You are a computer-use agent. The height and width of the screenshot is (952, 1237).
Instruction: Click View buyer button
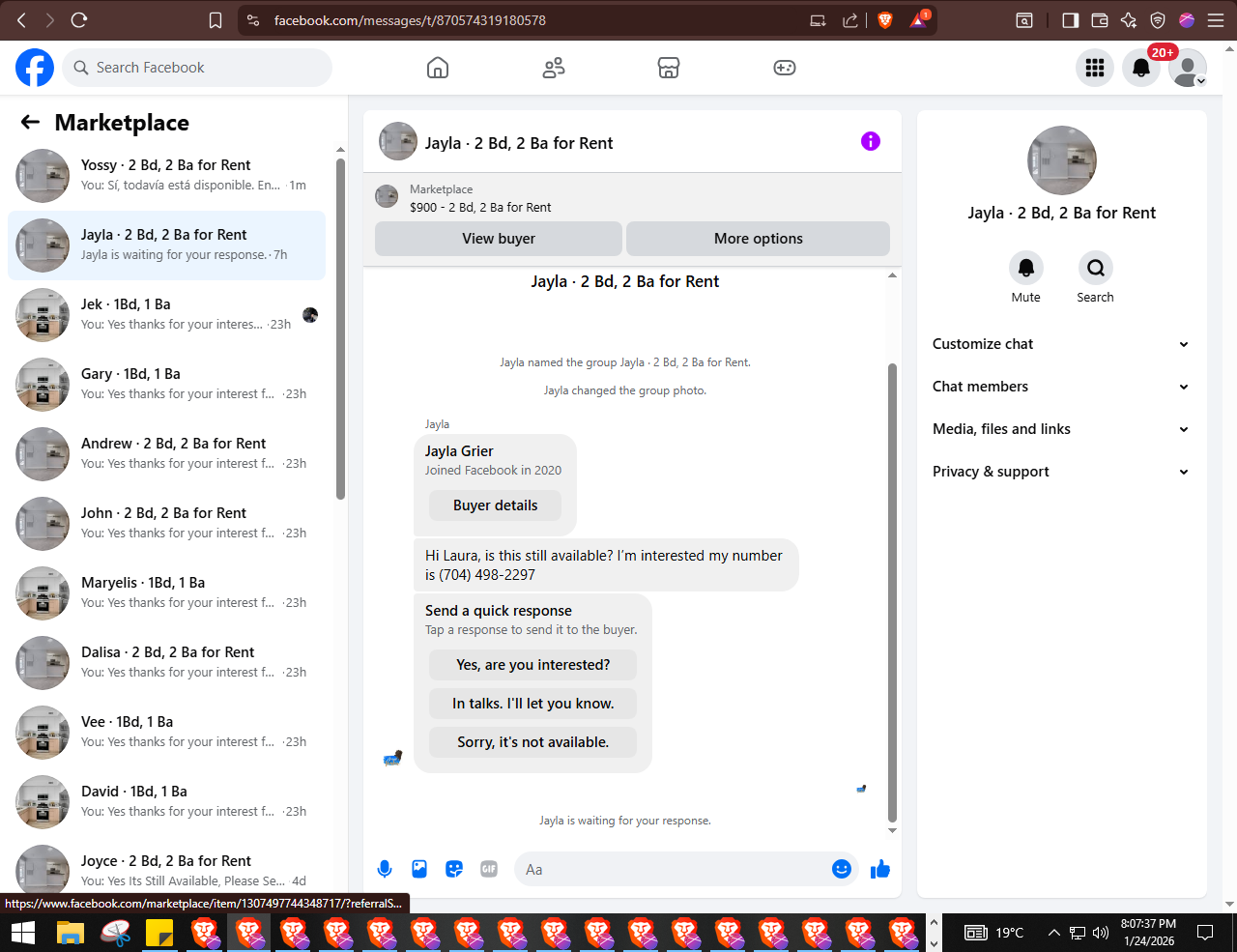pyautogui.click(x=499, y=239)
